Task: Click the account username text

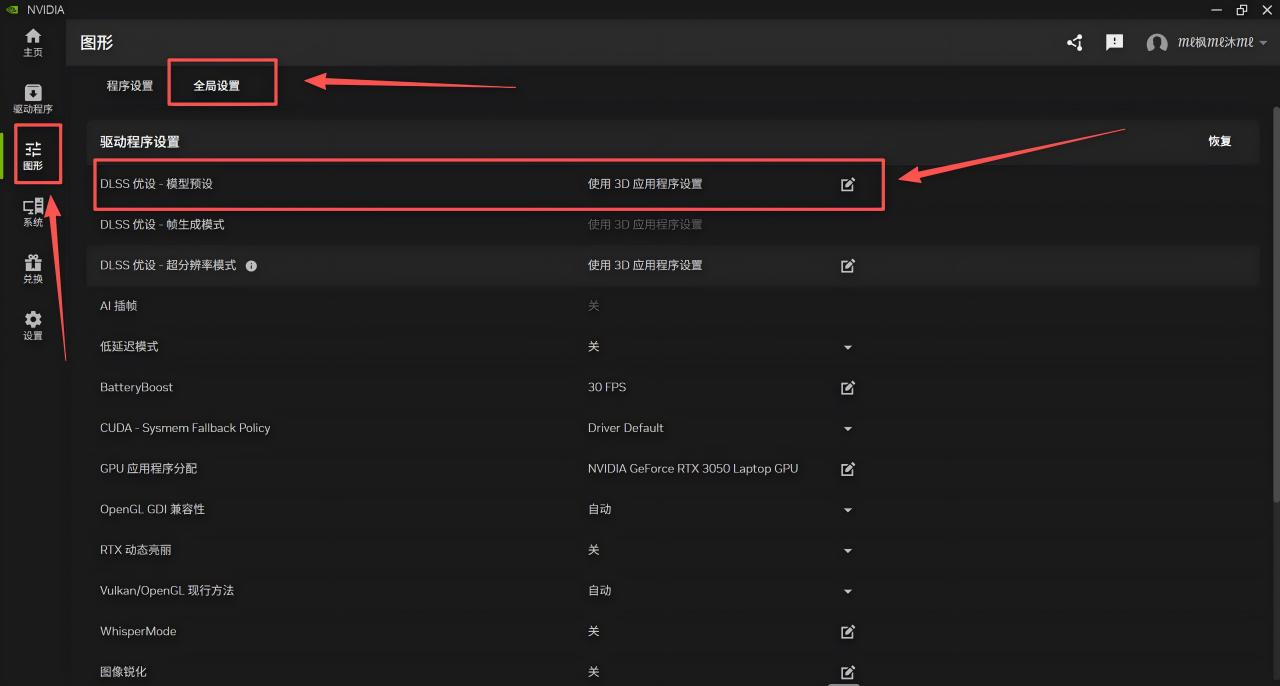Action: 1215,43
